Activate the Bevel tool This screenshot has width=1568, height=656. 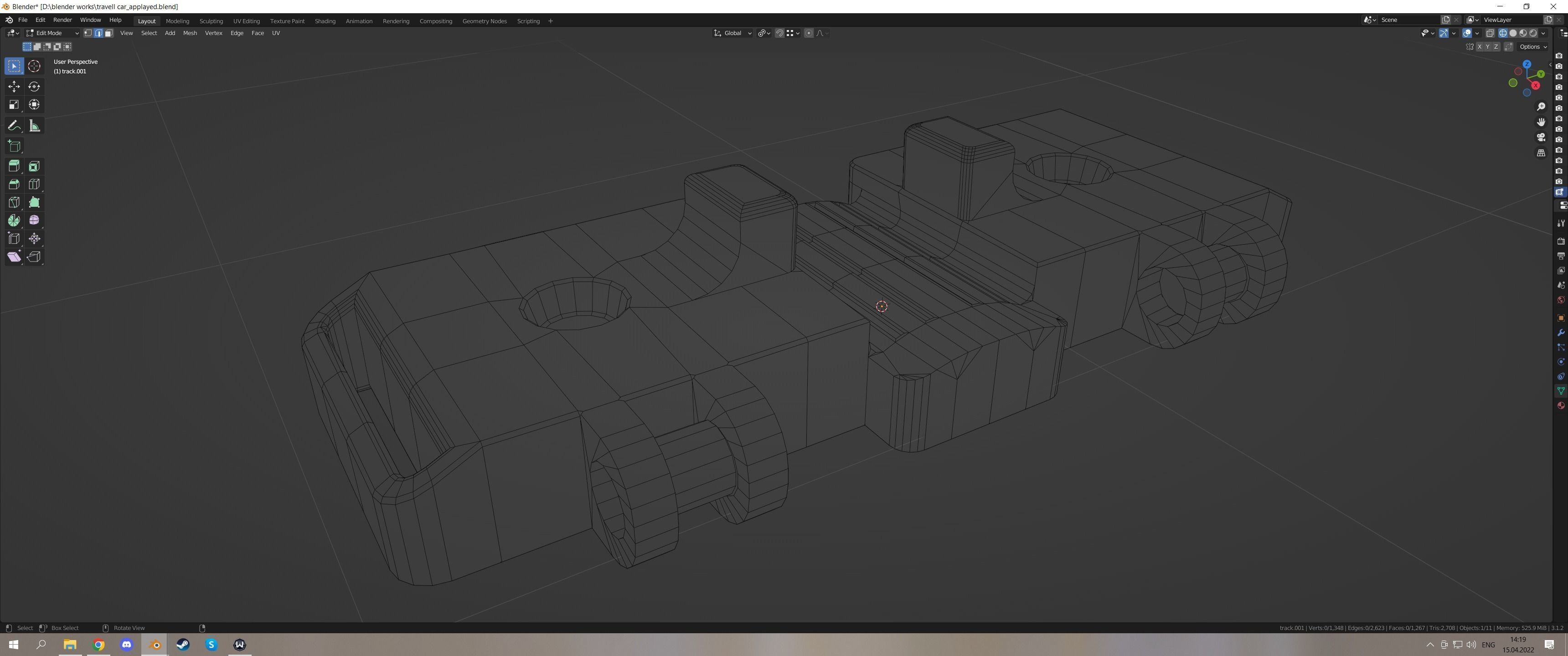pyautogui.click(x=14, y=184)
